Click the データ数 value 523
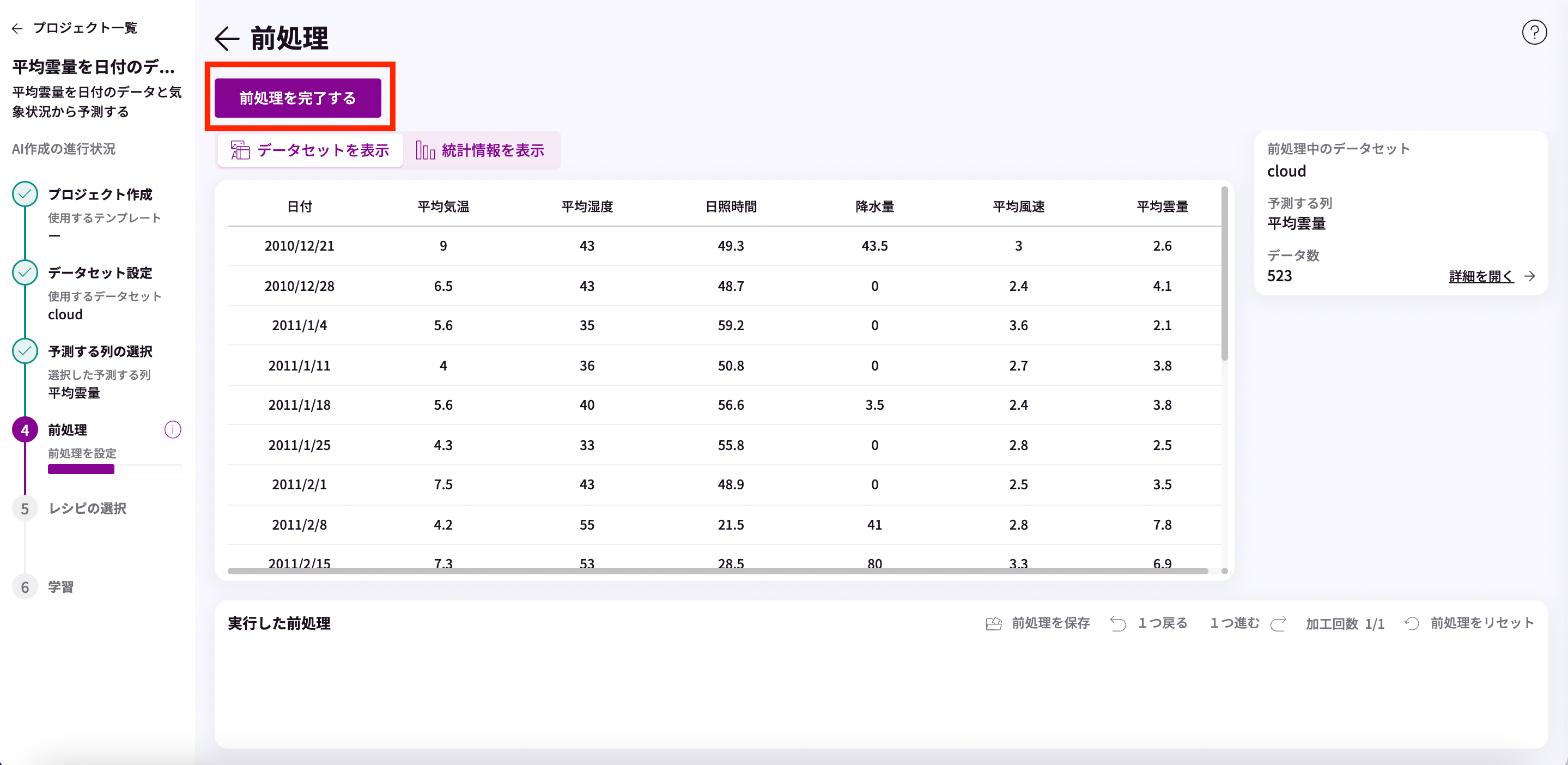 (x=1279, y=276)
